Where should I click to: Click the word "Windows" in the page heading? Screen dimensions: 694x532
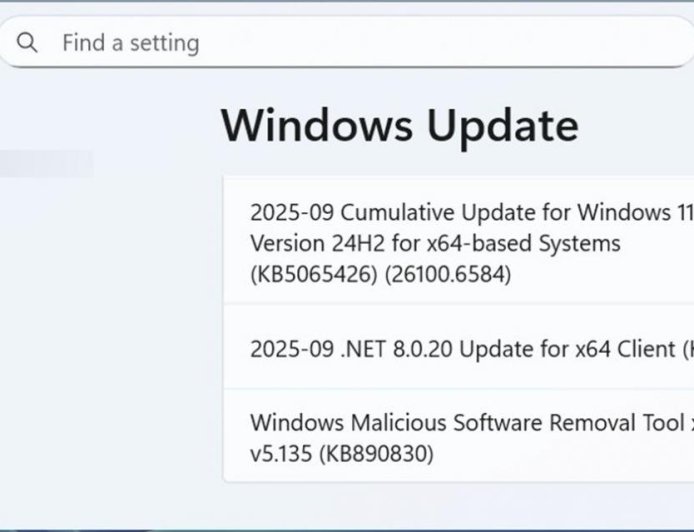tap(316, 127)
